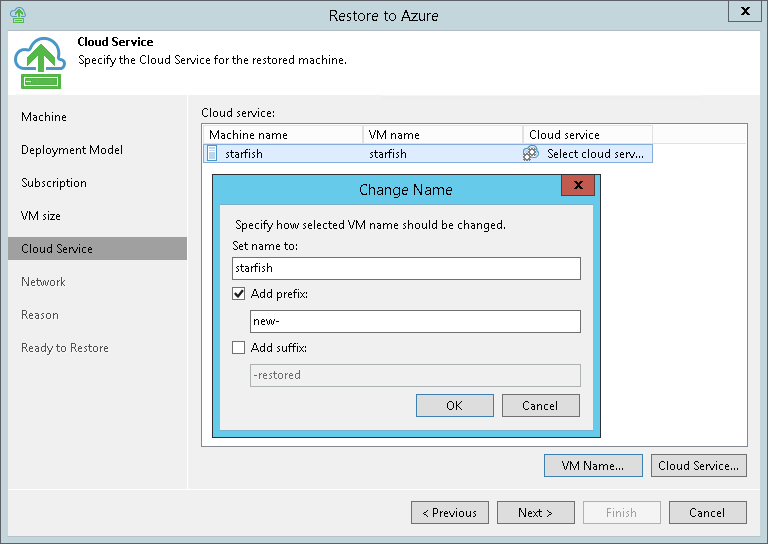Enable the Add suffix checkbox
This screenshot has width=768, height=544.
(x=239, y=348)
